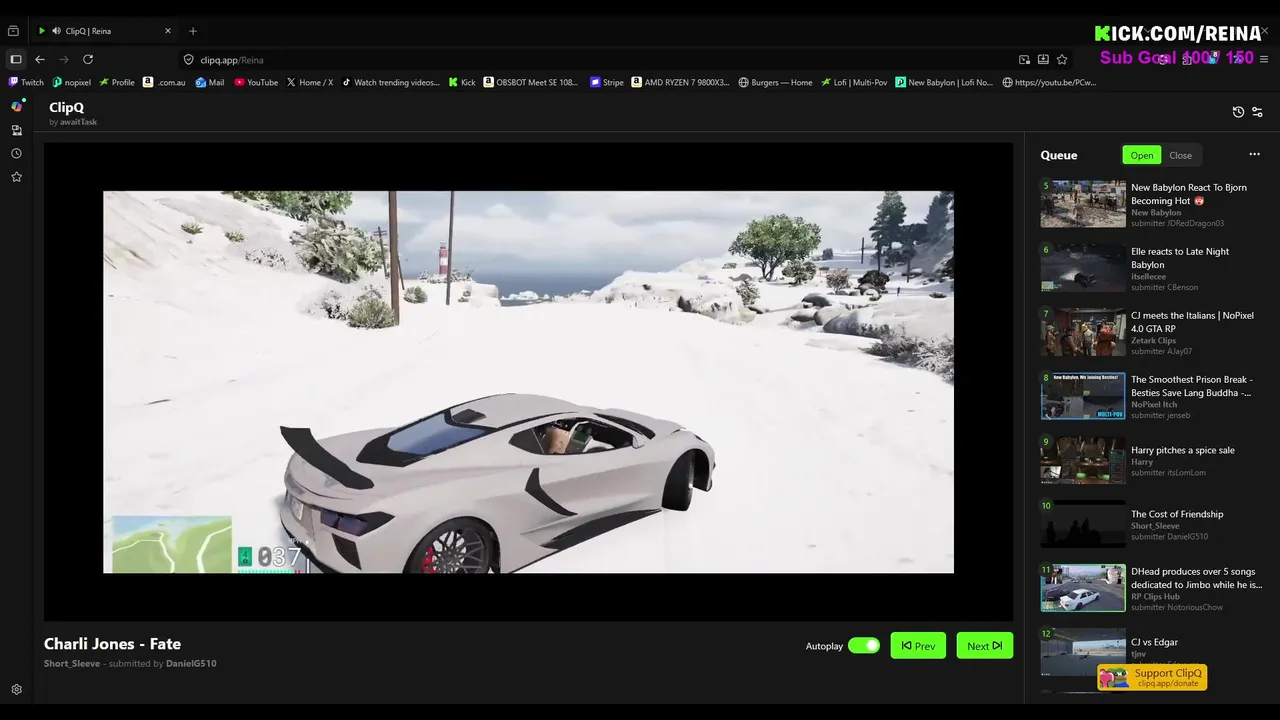Mute tab using speaker icon on tab

point(56,31)
